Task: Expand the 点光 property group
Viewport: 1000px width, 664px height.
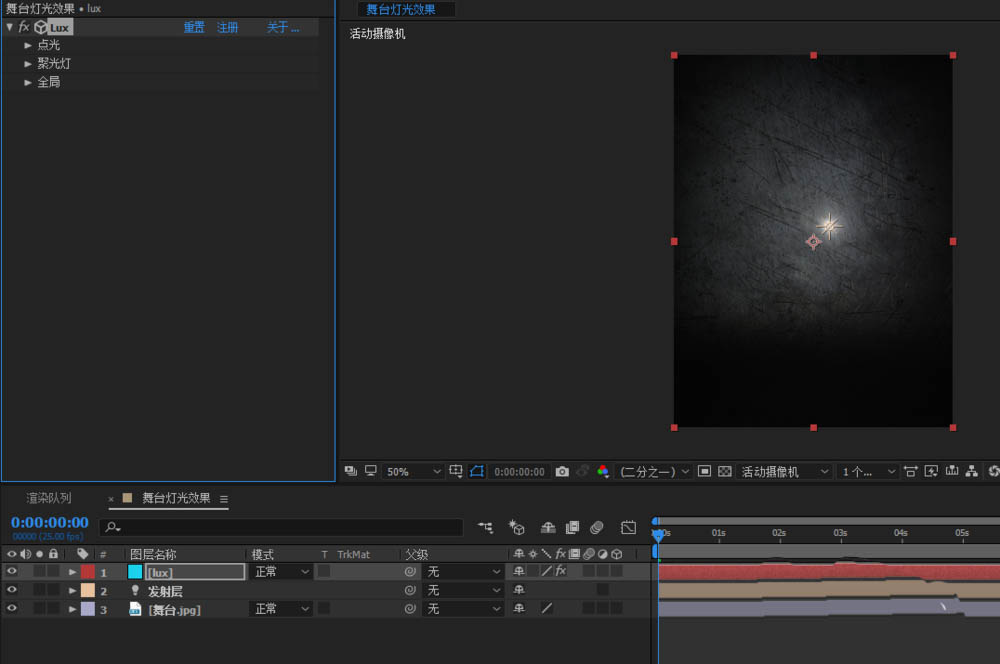Action: pyautogui.click(x=28, y=45)
